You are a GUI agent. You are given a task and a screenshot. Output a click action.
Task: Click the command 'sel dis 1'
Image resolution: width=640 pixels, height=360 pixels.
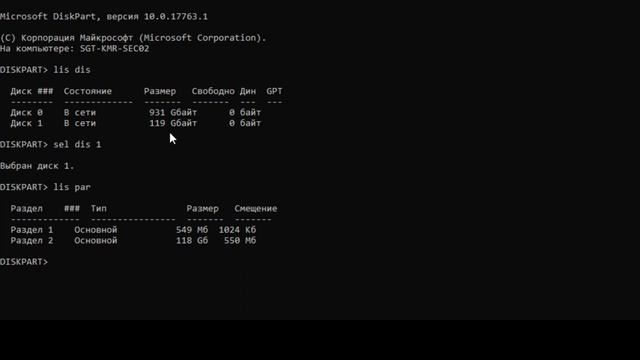[77, 144]
